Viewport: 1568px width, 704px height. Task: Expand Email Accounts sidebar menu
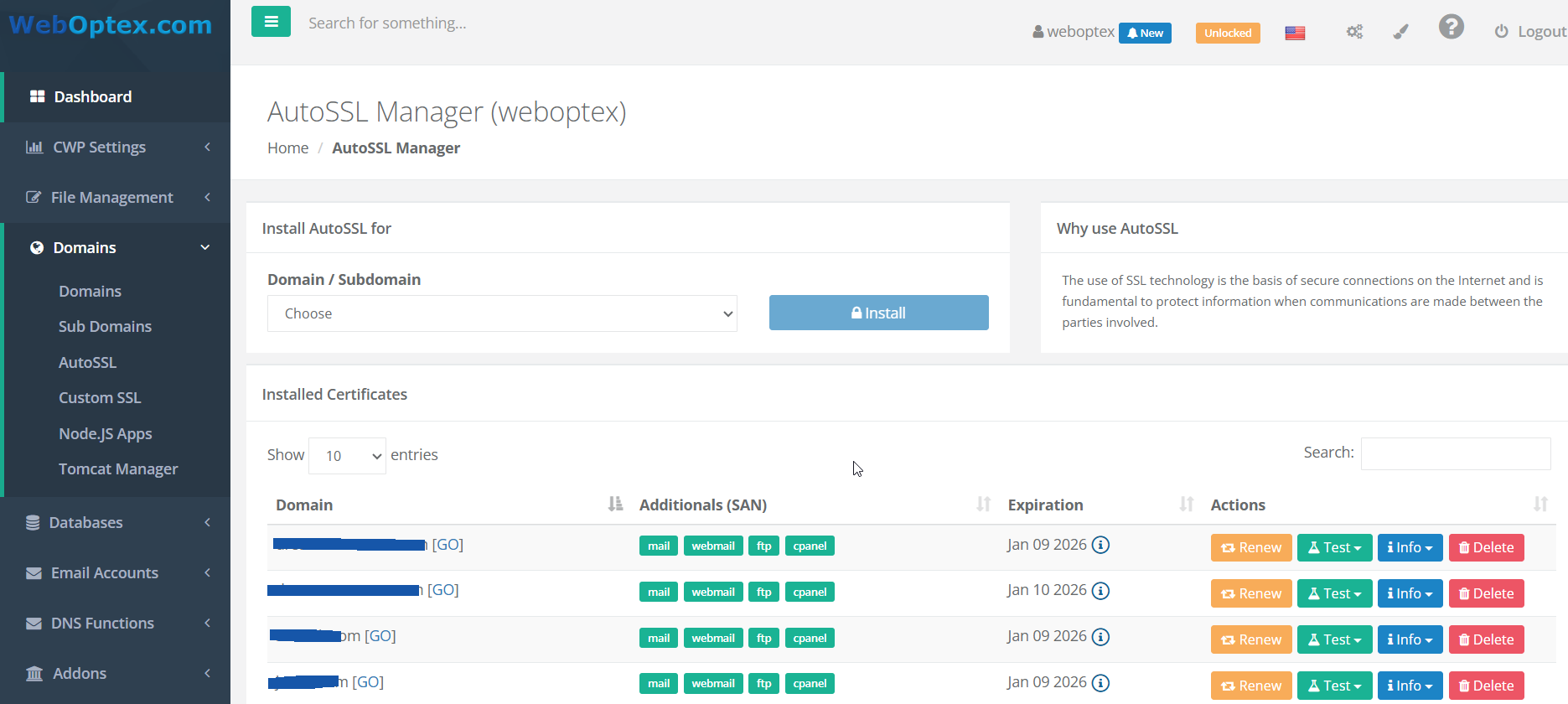click(105, 573)
